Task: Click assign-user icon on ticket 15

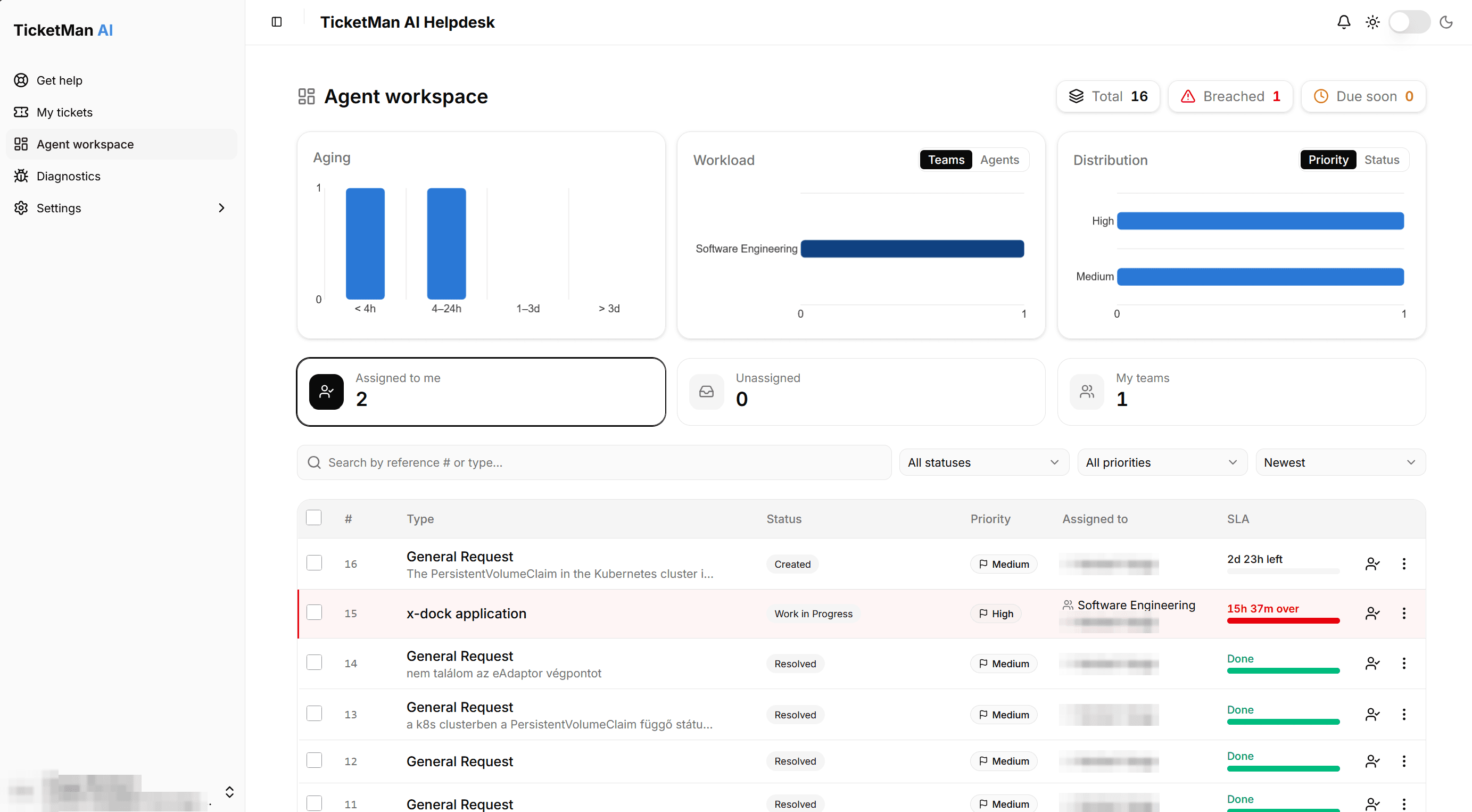Action: [1372, 613]
